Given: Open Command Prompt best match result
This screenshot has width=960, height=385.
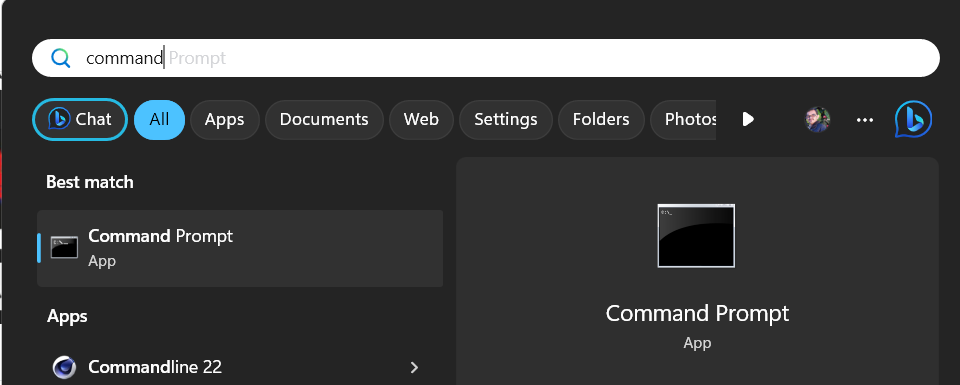Looking at the screenshot, I should pyautogui.click(x=240, y=248).
